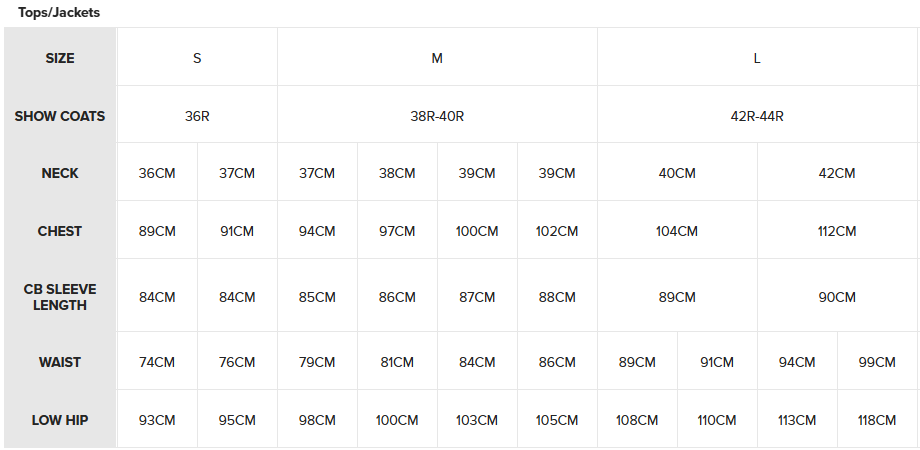The height and width of the screenshot is (450, 920).
Task: Click the 38R-40R show coat cell
Action: 437,116
